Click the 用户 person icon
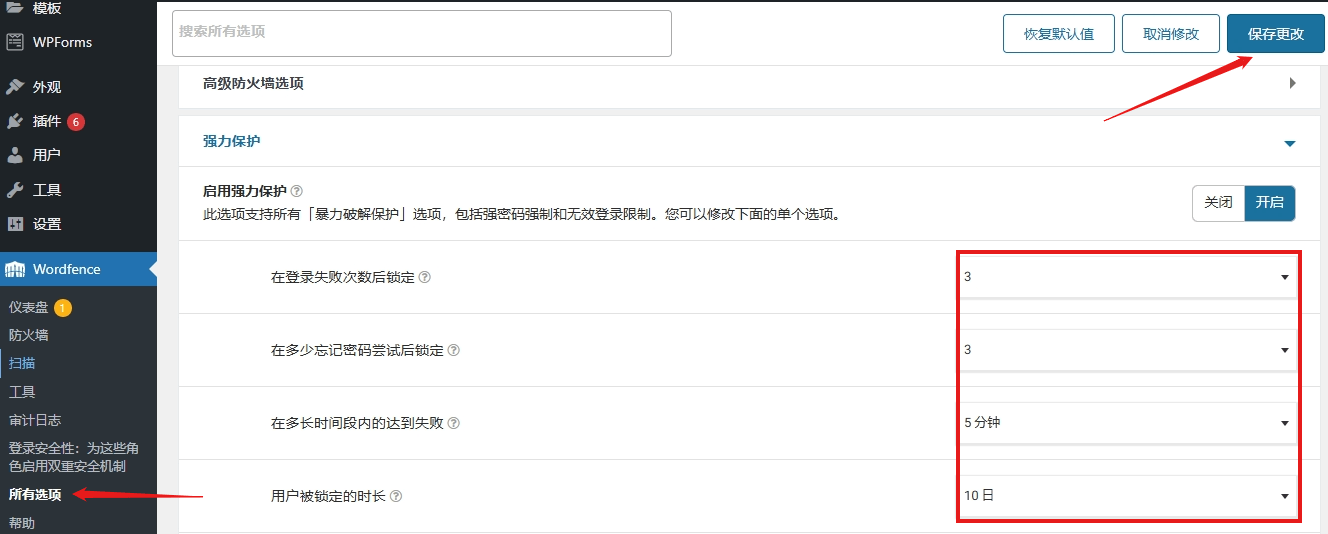Viewport: 1328px width, 534px height. tap(15, 155)
